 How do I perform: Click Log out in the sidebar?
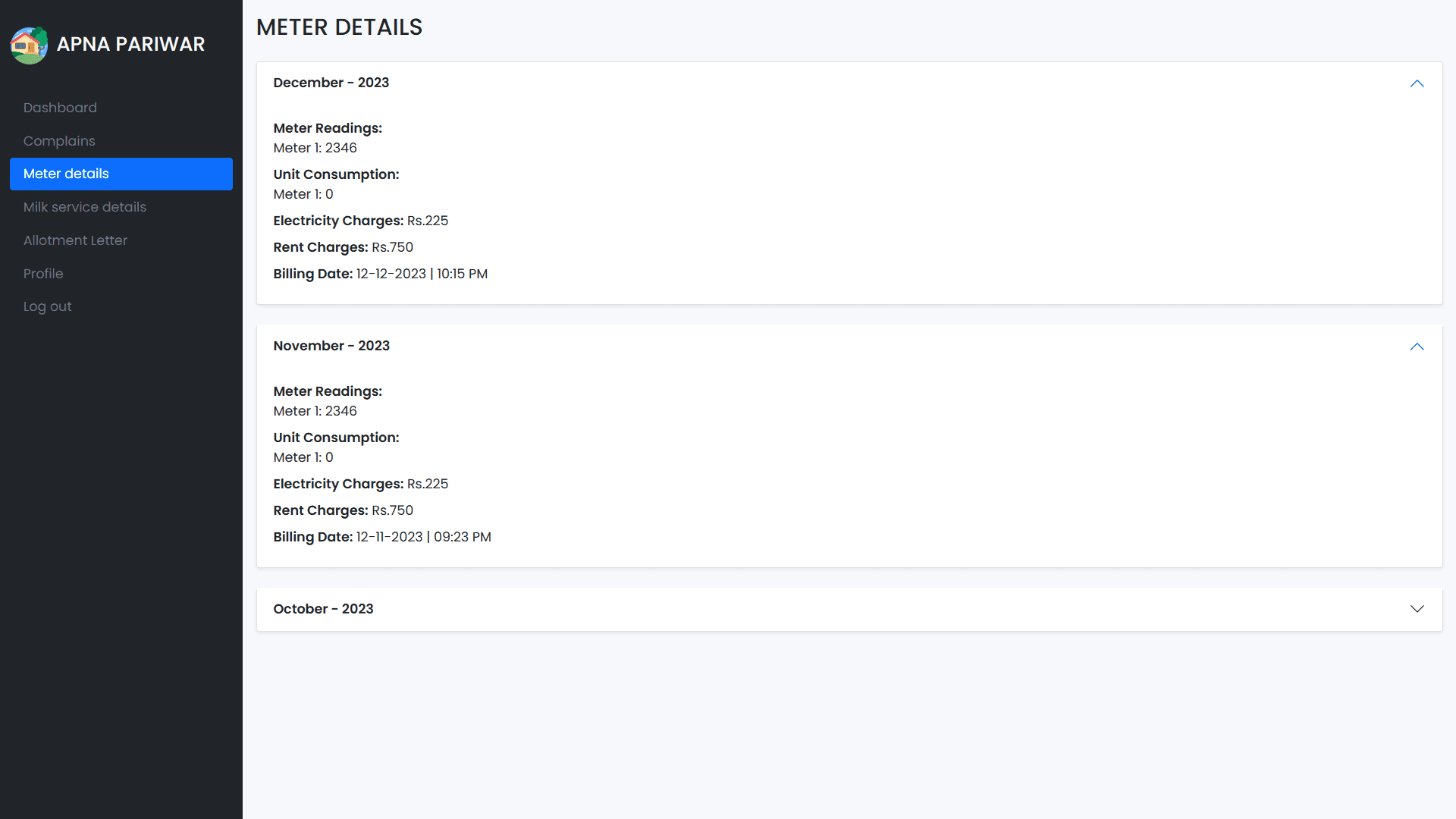coord(47,306)
